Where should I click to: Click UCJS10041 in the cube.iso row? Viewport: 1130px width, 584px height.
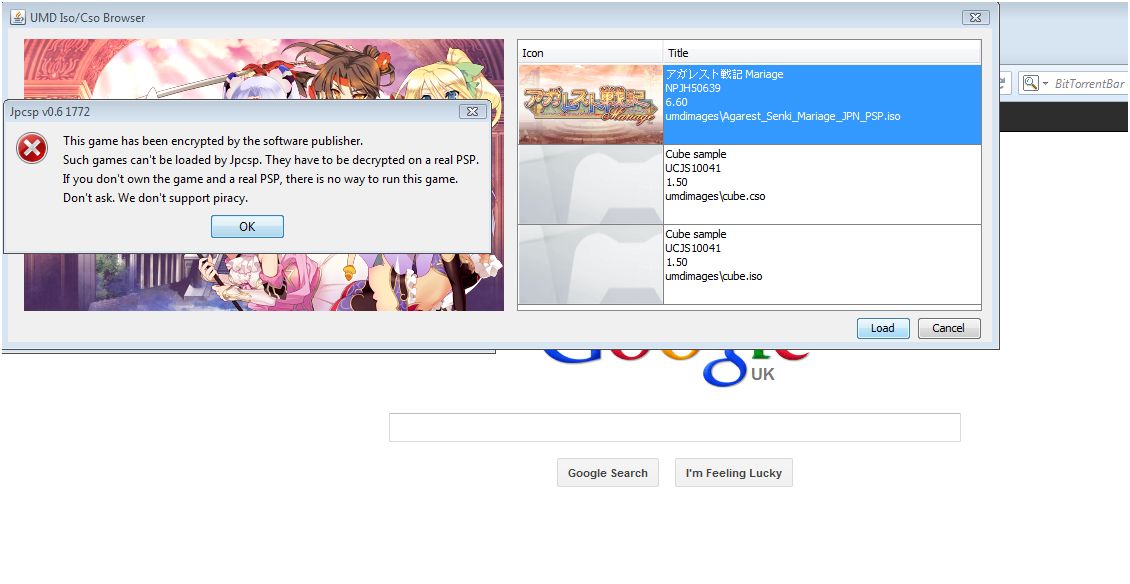pos(693,248)
